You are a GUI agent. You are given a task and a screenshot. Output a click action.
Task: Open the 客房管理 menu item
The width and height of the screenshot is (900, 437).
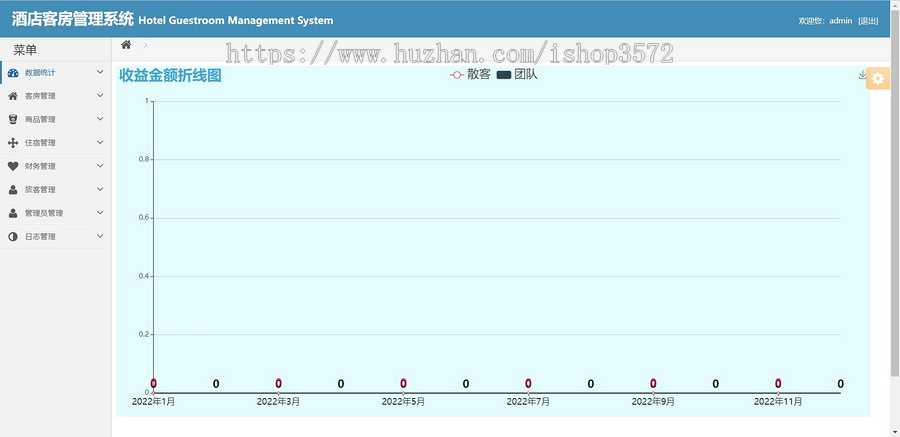[56, 96]
